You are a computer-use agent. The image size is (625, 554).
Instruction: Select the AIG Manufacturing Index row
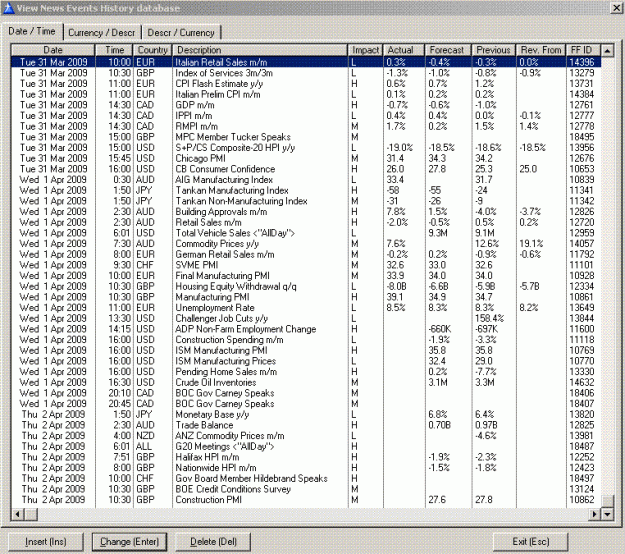pos(306,180)
